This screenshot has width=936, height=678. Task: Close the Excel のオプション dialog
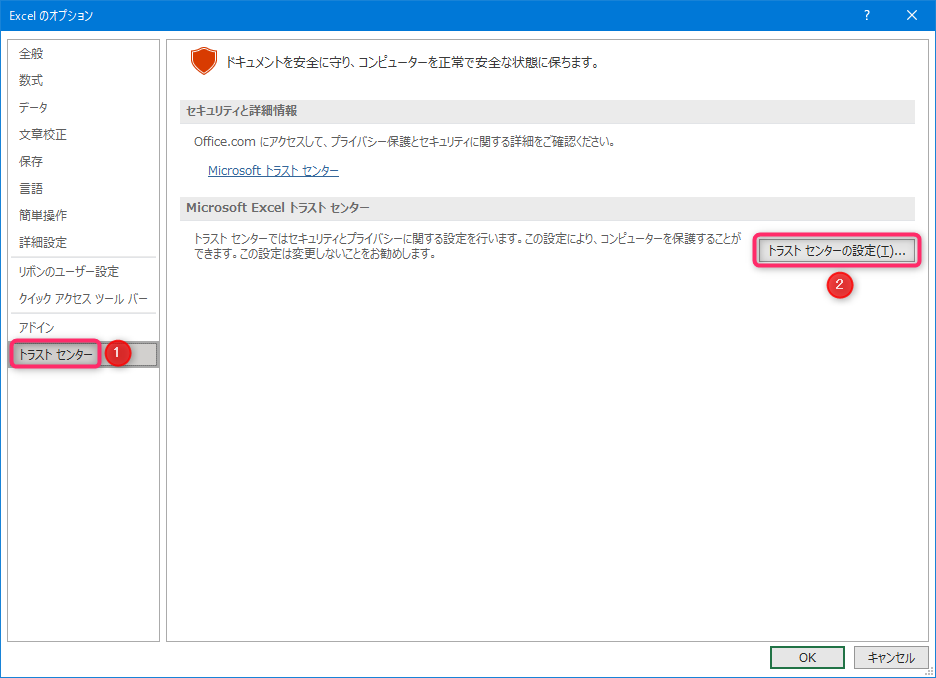(x=912, y=16)
